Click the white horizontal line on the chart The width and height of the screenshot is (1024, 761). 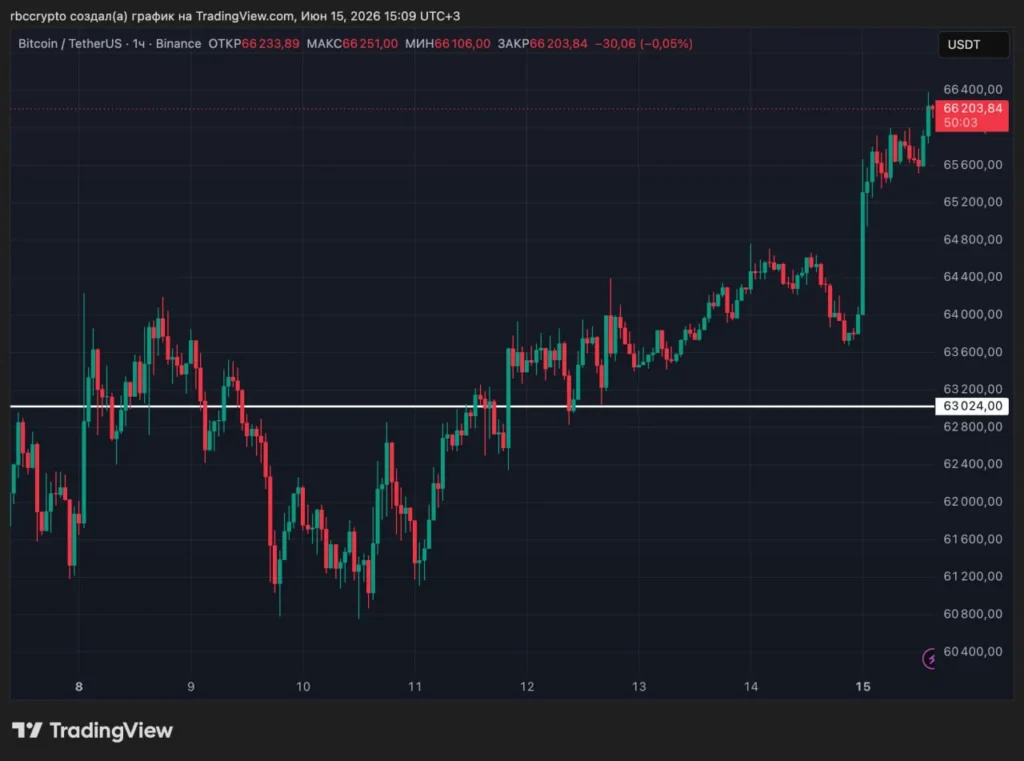[472, 406]
